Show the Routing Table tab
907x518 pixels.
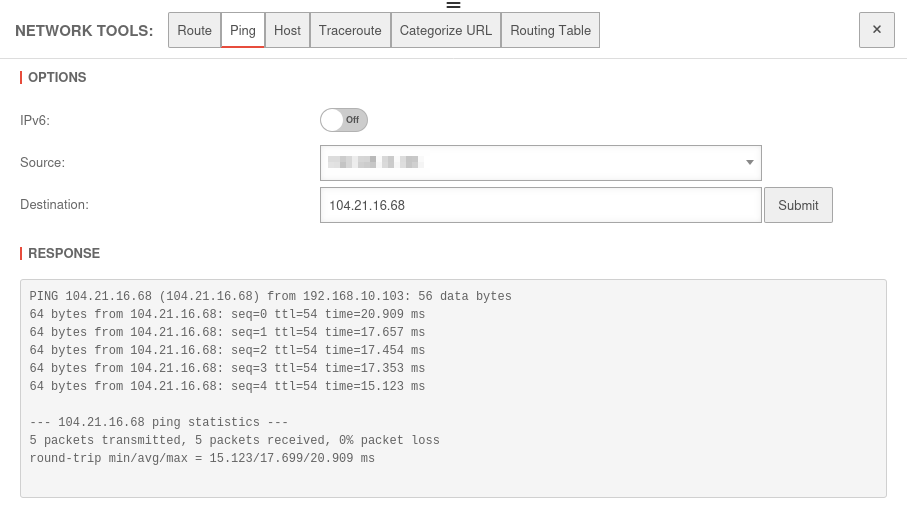pos(550,30)
